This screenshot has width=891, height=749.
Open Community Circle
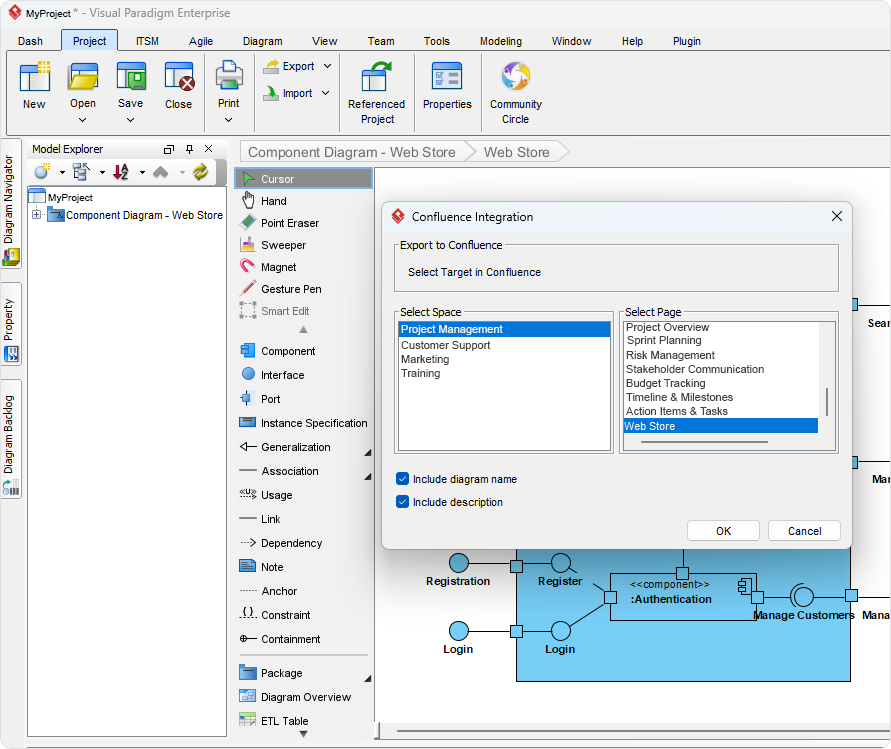[515, 93]
